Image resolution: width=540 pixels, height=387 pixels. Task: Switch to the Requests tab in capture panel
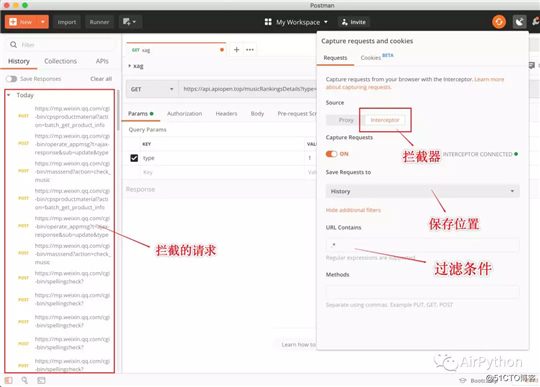(335, 58)
